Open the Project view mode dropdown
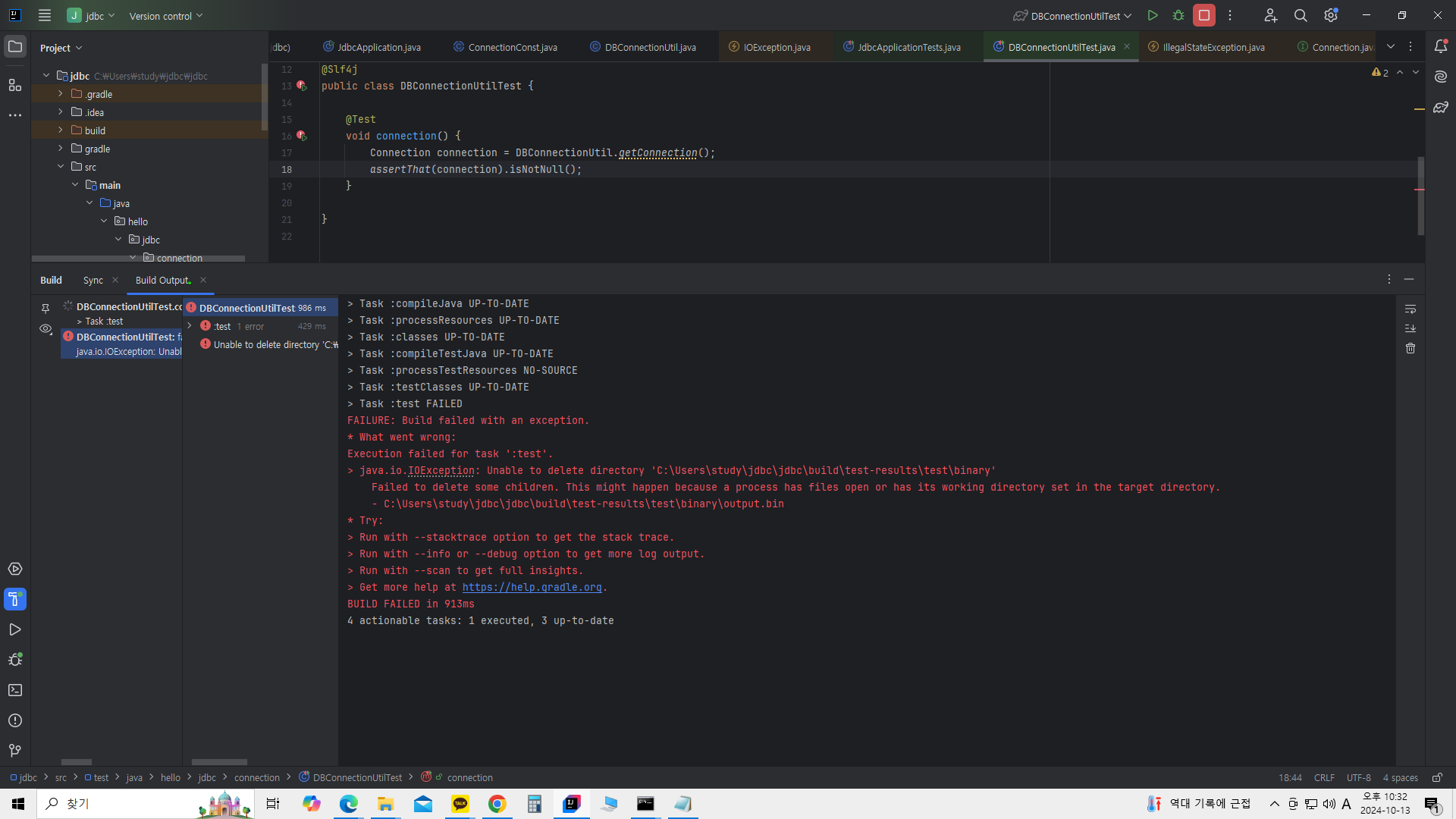The width and height of the screenshot is (1456, 819). (x=61, y=48)
